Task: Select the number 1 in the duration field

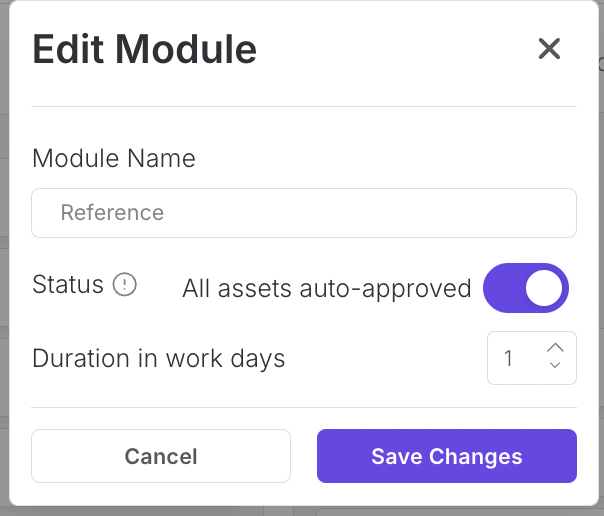Action: (508, 358)
